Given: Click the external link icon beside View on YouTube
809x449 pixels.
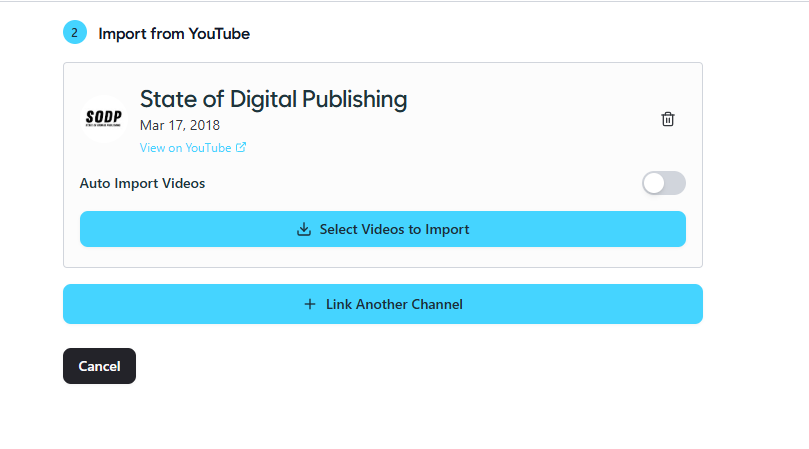Looking at the screenshot, I should point(241,148).
